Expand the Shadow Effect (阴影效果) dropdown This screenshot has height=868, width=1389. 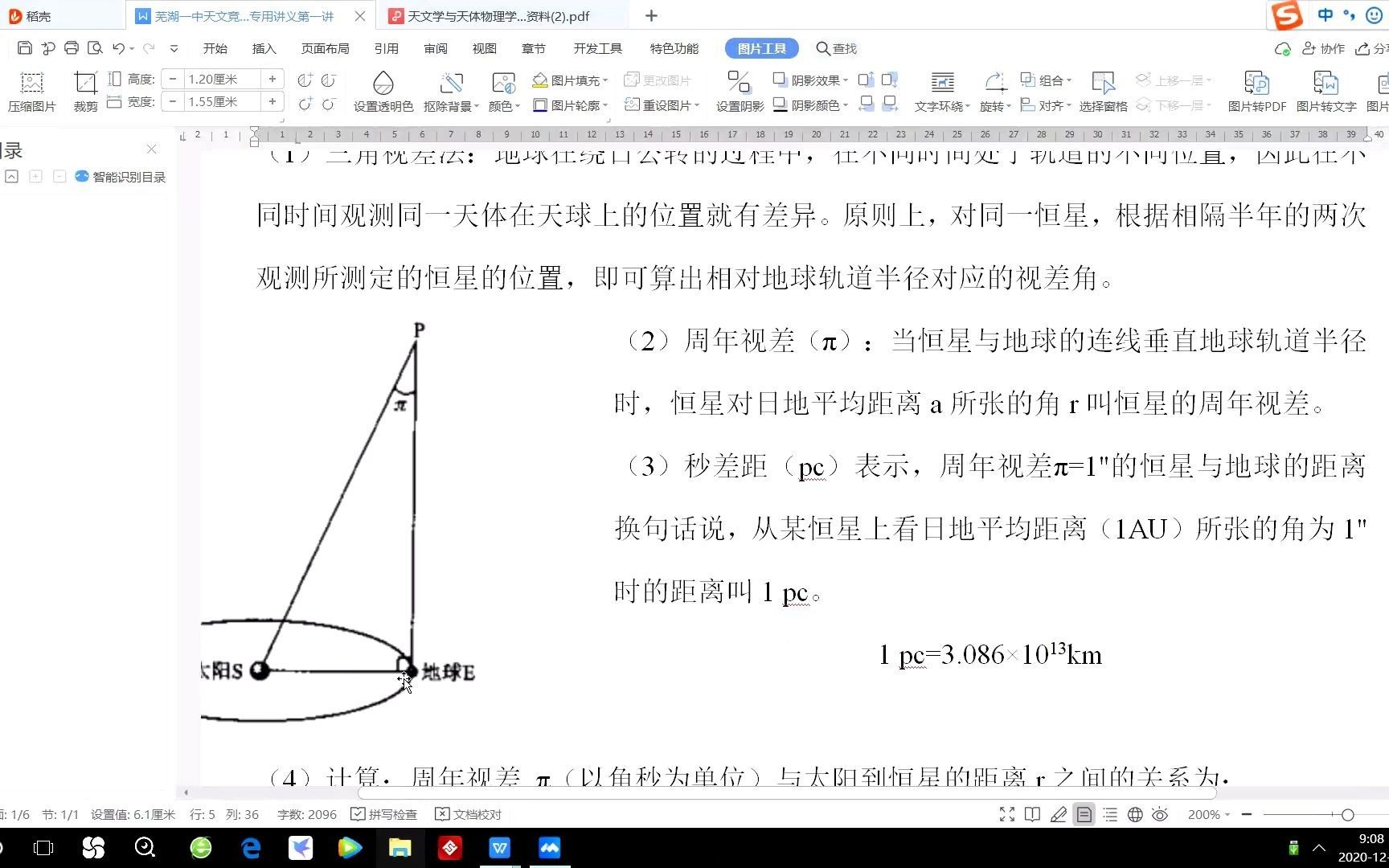point(810,80)
